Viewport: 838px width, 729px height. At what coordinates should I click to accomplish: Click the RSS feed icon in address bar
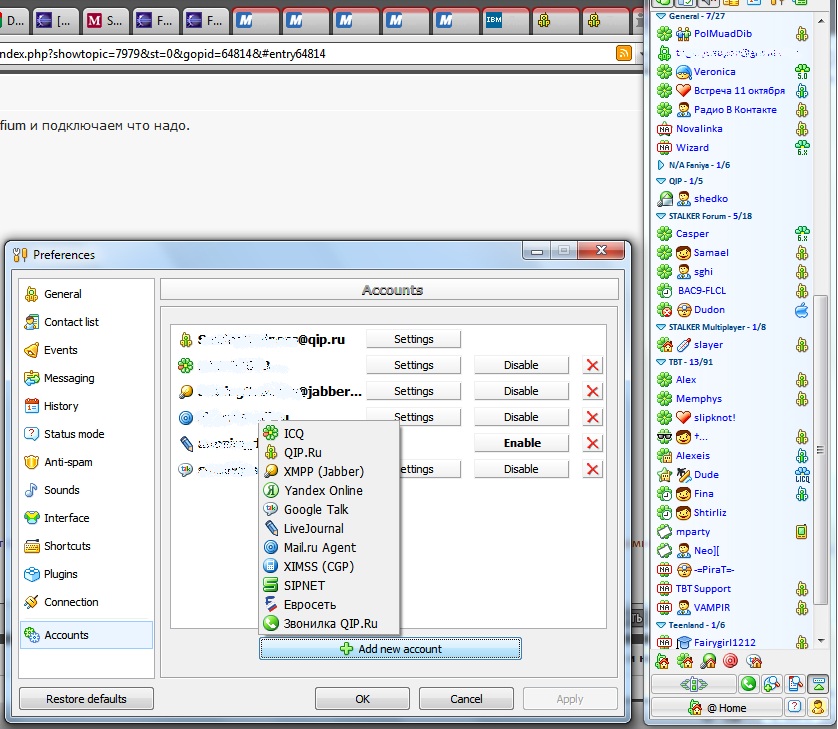[624, 54]
